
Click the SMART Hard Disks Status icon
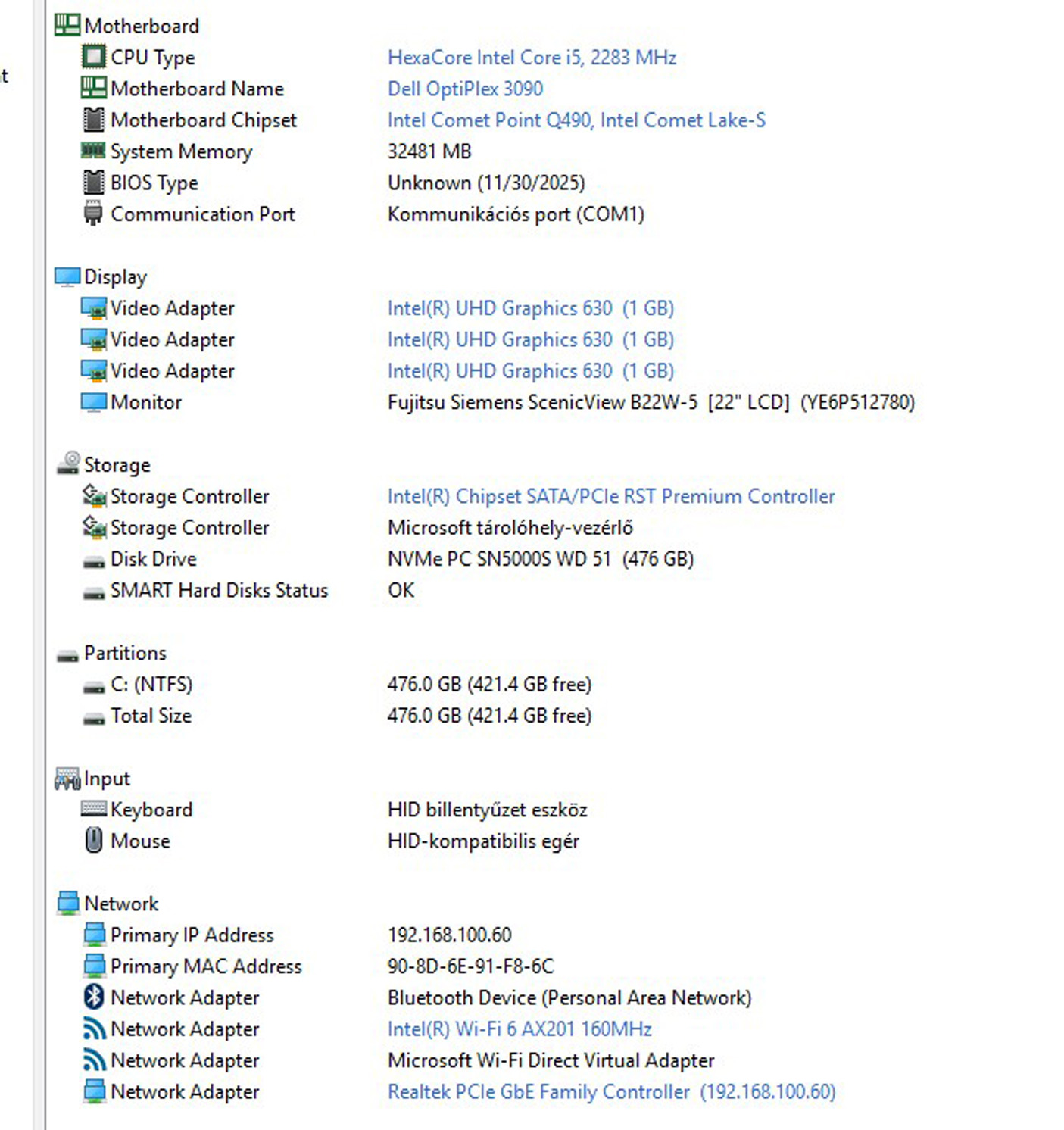[x=94, y=593]
